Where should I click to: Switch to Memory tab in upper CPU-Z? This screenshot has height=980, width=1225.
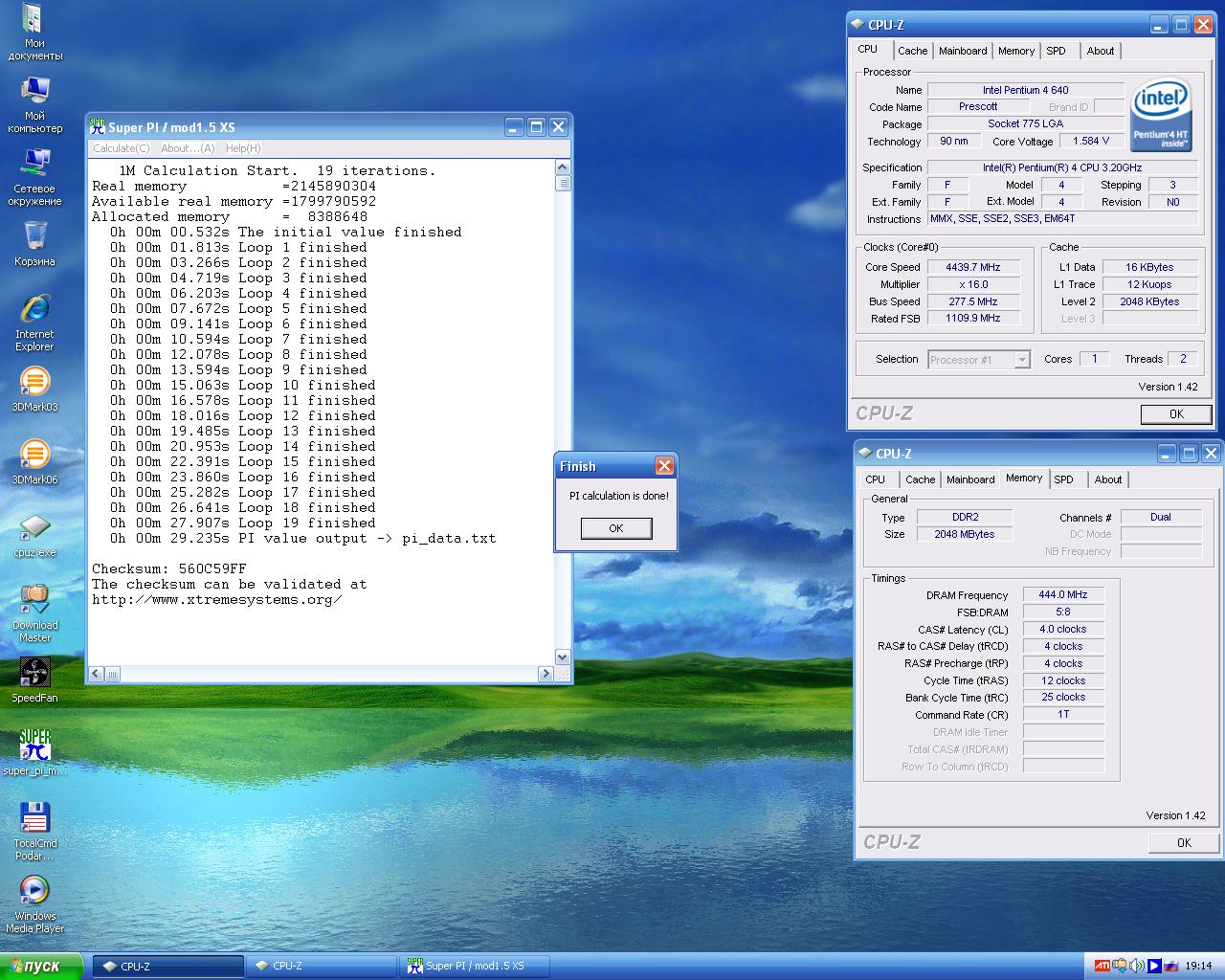1015,51
